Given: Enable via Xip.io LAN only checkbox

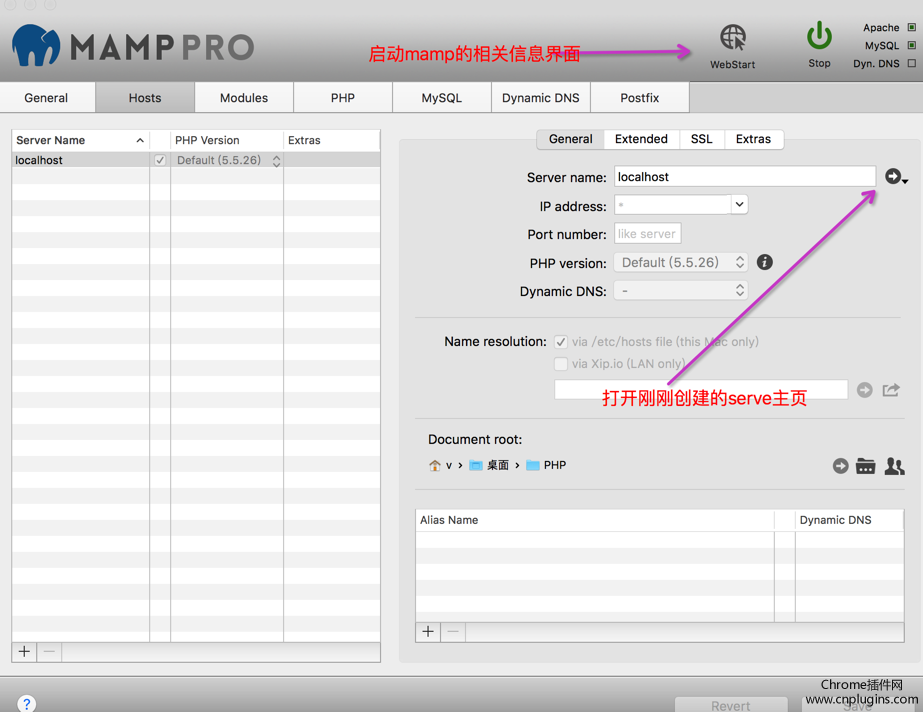Looking at the screenshot, I should [x=561, y=364].
